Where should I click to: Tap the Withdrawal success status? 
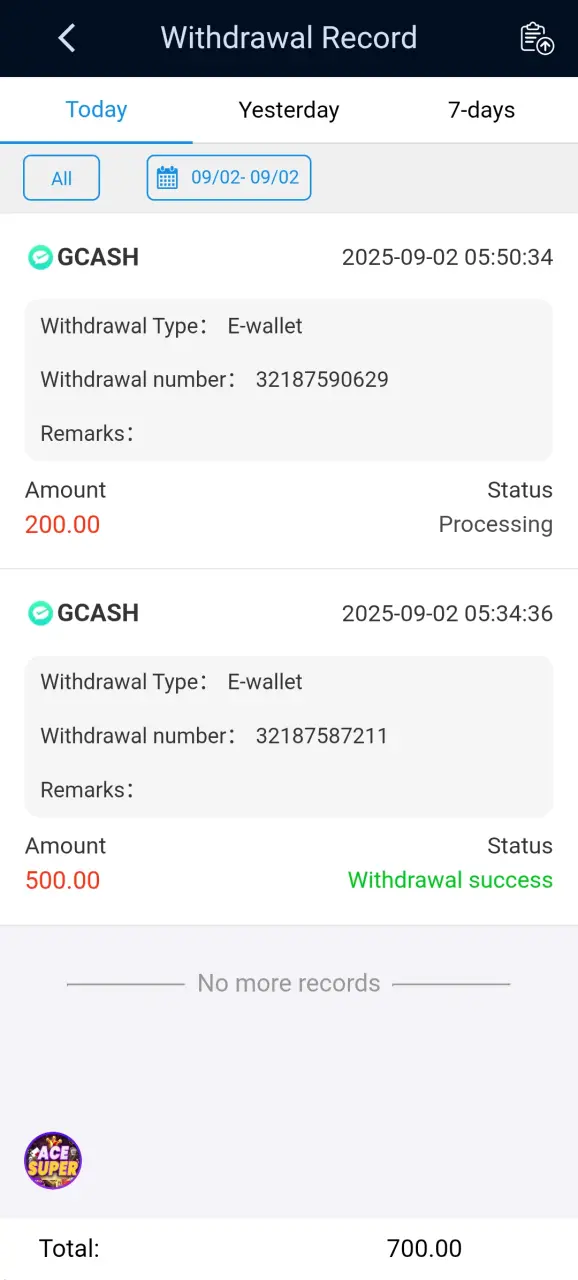pos(450,880)
